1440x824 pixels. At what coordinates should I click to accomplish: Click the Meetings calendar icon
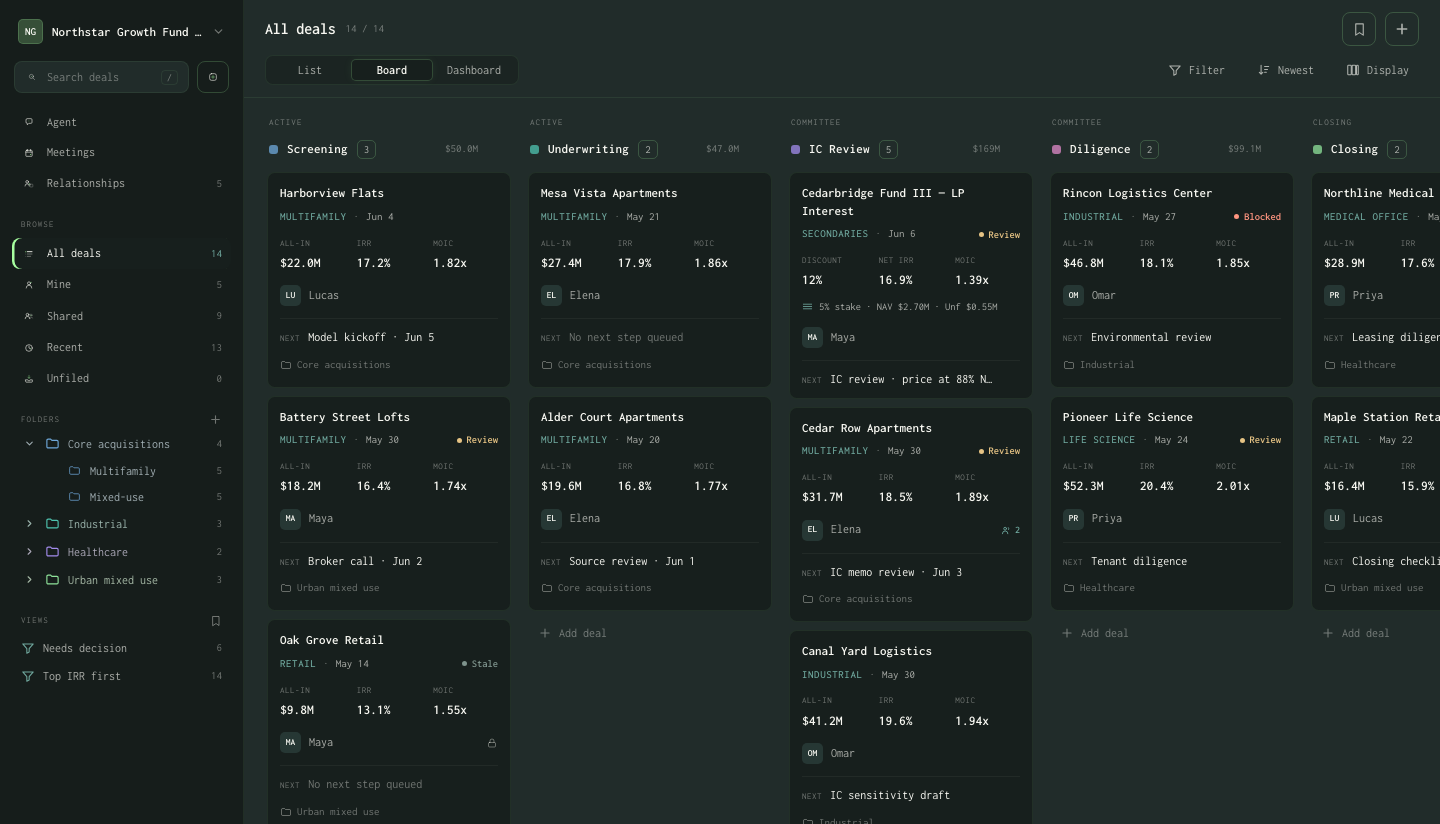click(29, 153)
